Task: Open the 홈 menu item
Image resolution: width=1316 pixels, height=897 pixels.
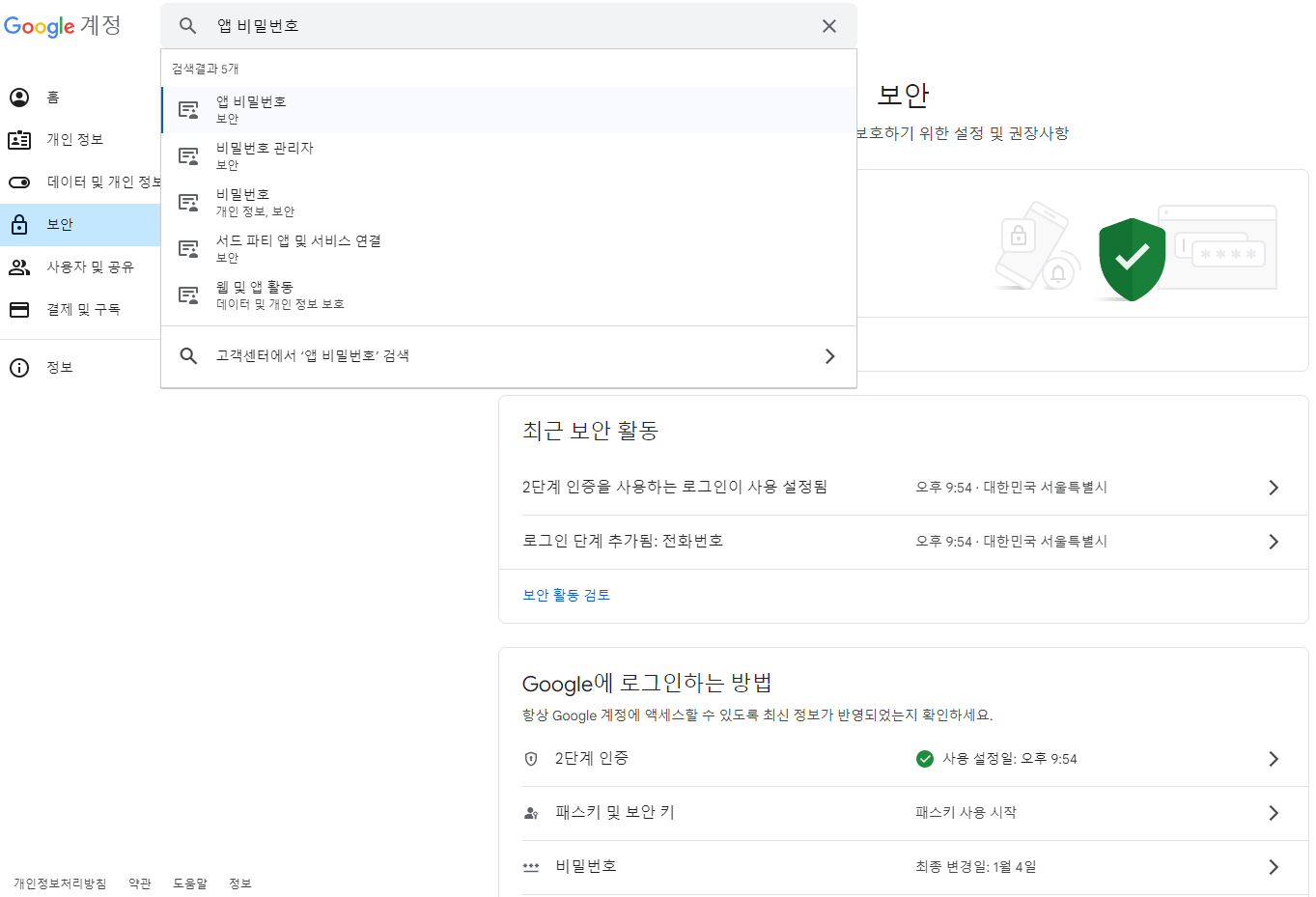Action: click(80, 98)
